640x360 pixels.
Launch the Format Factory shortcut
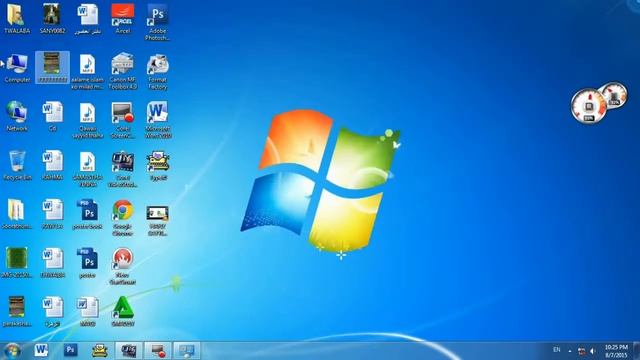pyautogui.click(x=158, y=71)
